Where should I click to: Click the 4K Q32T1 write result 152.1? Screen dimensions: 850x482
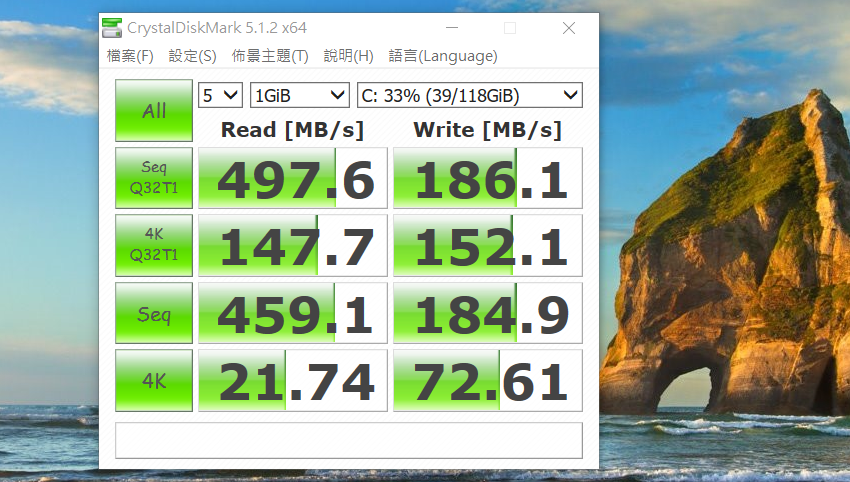tap(488, 245)
